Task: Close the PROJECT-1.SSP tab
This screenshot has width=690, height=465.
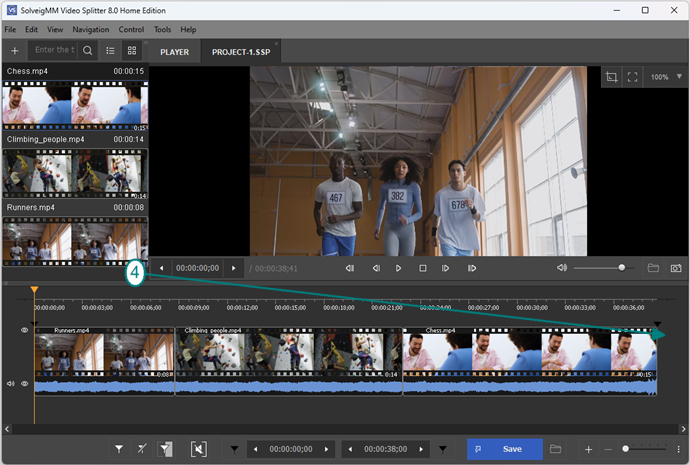Action: [276, 44]
